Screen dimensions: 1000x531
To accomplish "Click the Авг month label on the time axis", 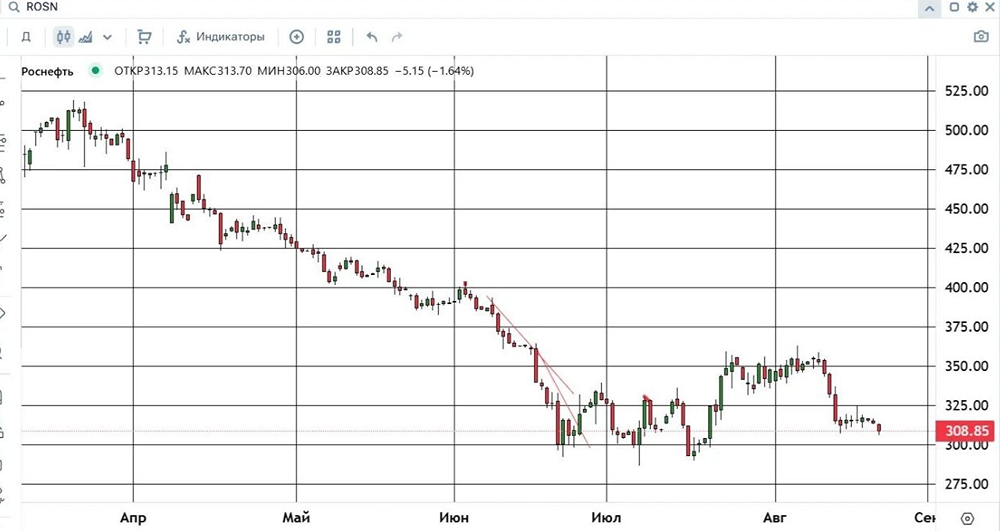I will point(776,518).
